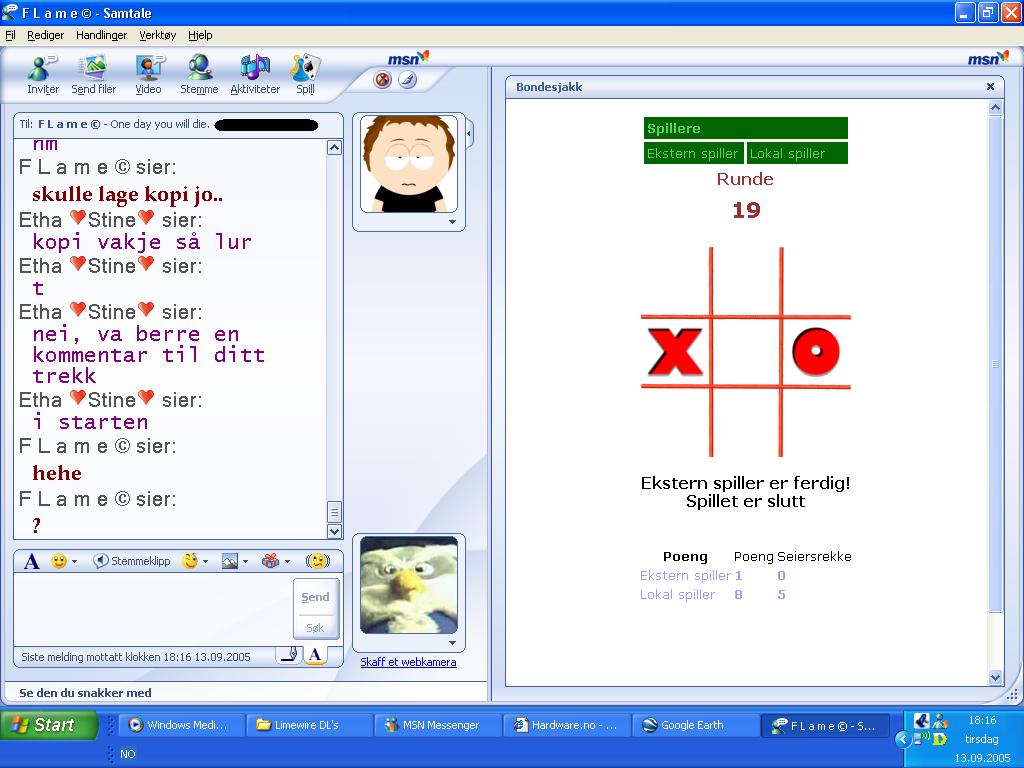This screenshot has width=1024, height=768.
Task: Click the message 'skulle lage kopi jo..'
Action: pos(127,195)
